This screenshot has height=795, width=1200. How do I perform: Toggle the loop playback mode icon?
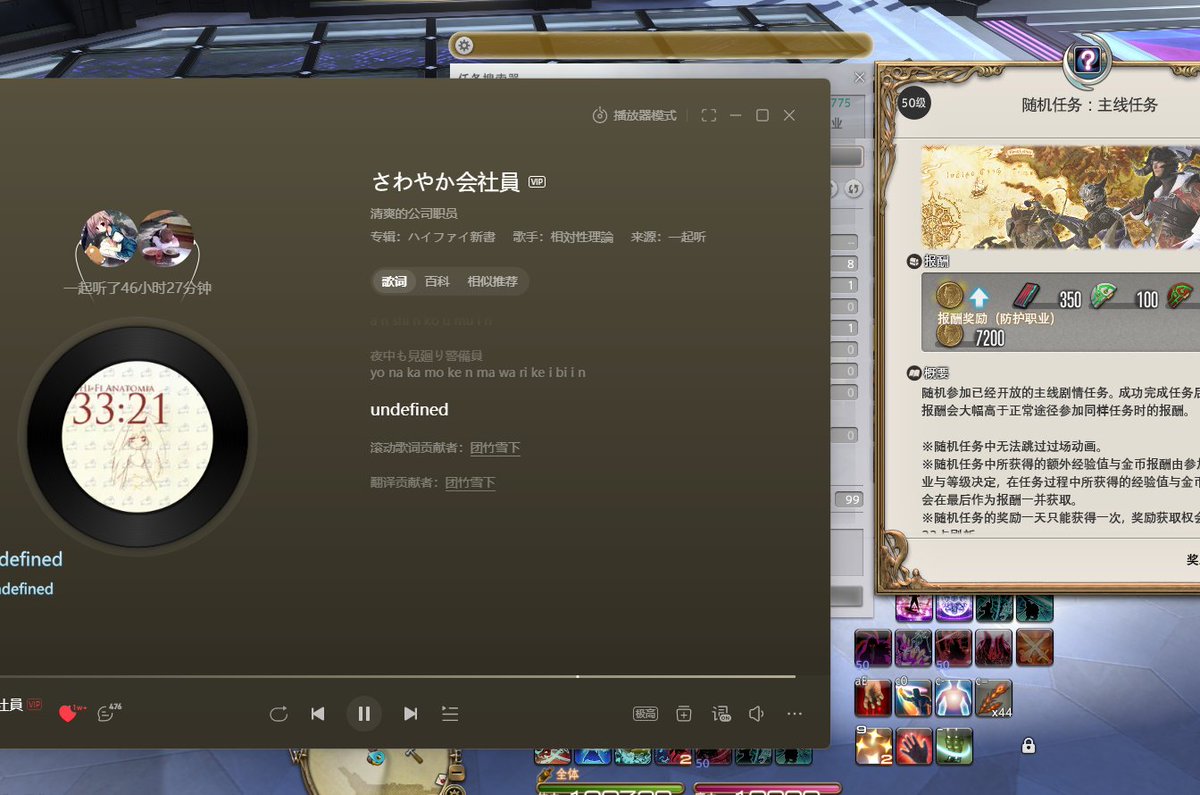pyautogui.click(x=279, y=714)
